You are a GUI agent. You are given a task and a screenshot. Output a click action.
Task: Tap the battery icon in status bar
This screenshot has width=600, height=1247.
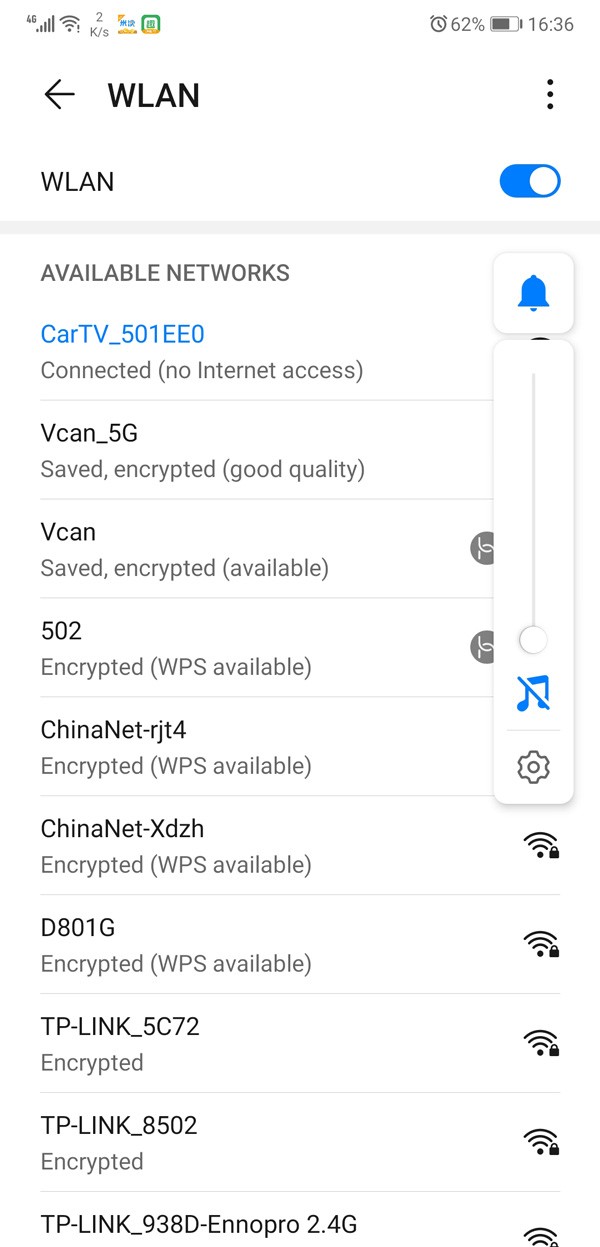(504, 24)
